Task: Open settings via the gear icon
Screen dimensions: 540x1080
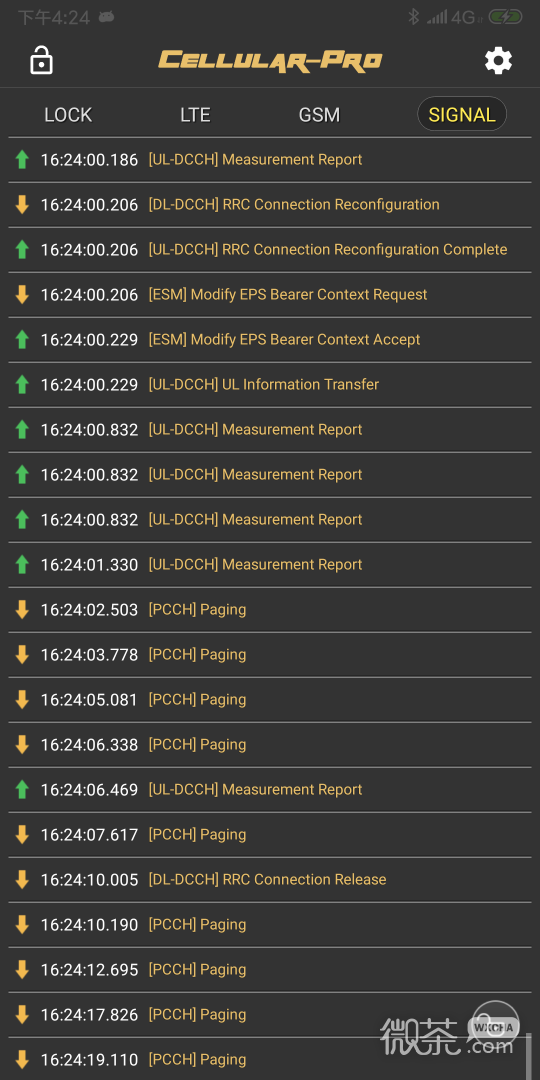Action: point(498,61)
